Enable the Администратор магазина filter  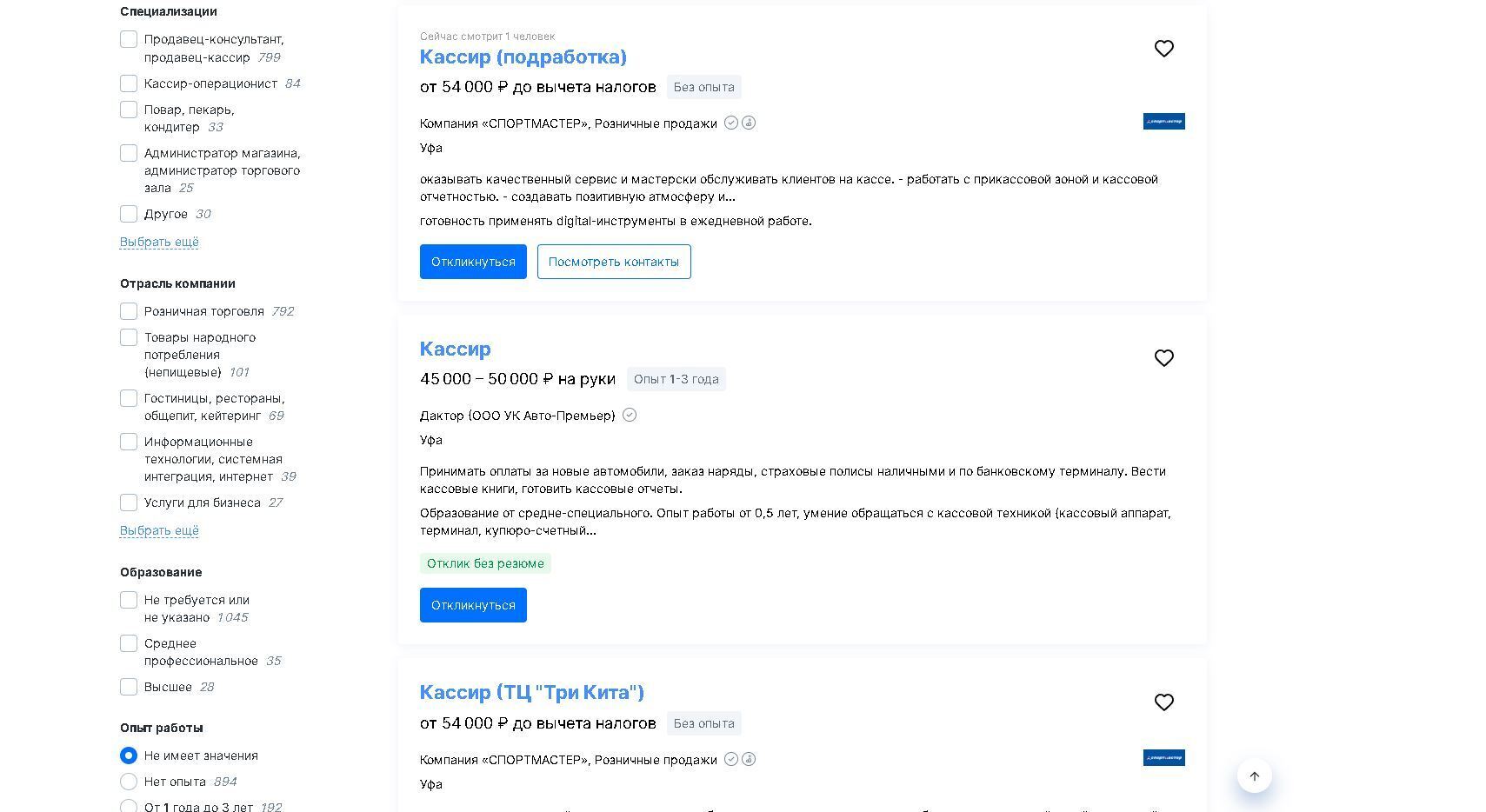tap(129, 153)
